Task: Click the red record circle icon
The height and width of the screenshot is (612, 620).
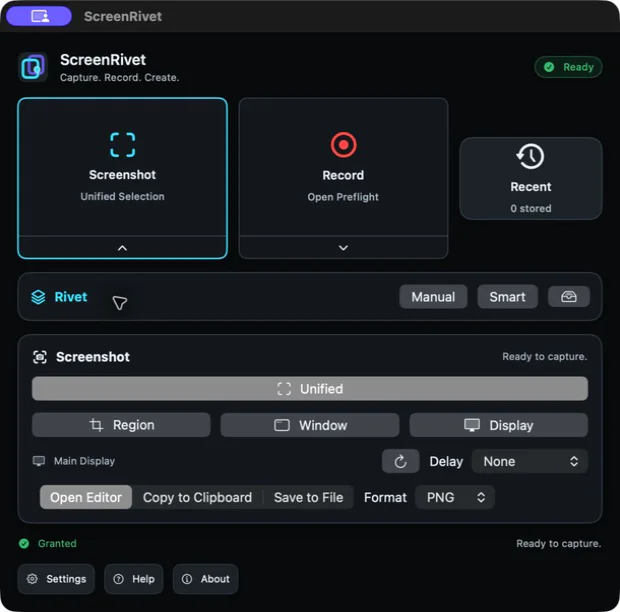Action: point(343,145)
